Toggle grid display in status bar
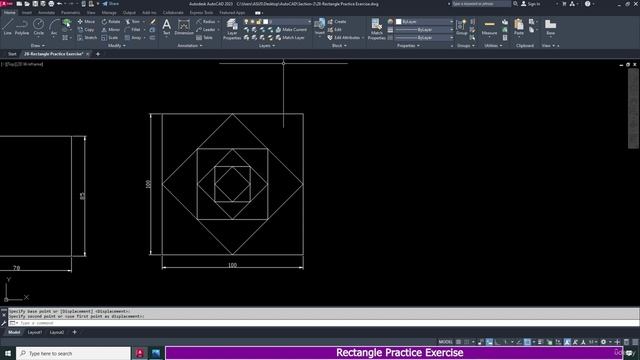 (x=459, y=342)
